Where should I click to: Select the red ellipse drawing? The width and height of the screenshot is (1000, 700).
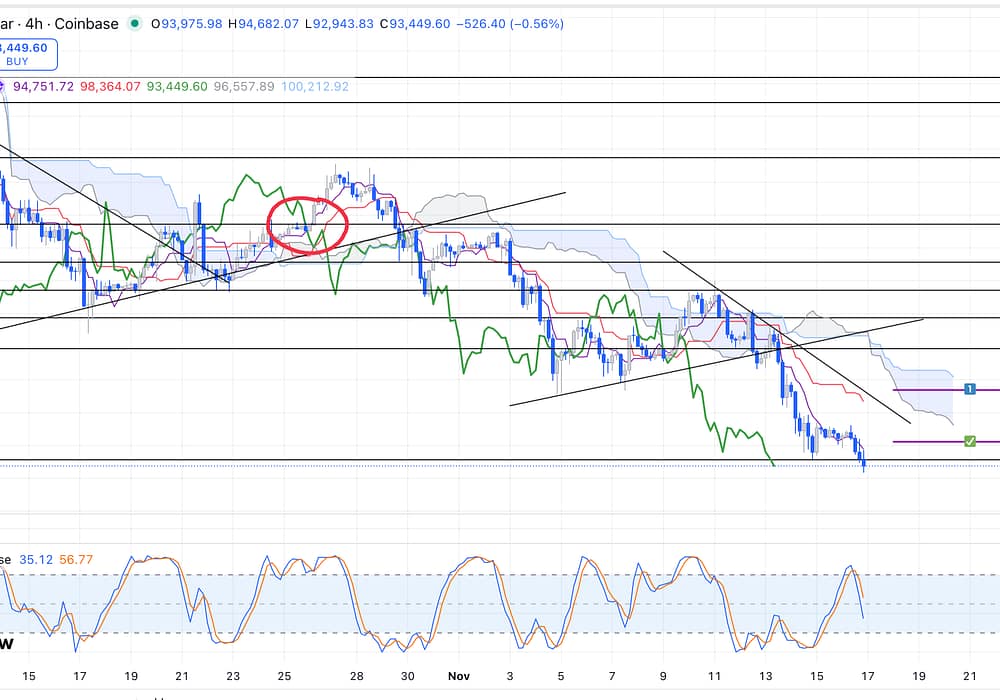tap(306, 224)
